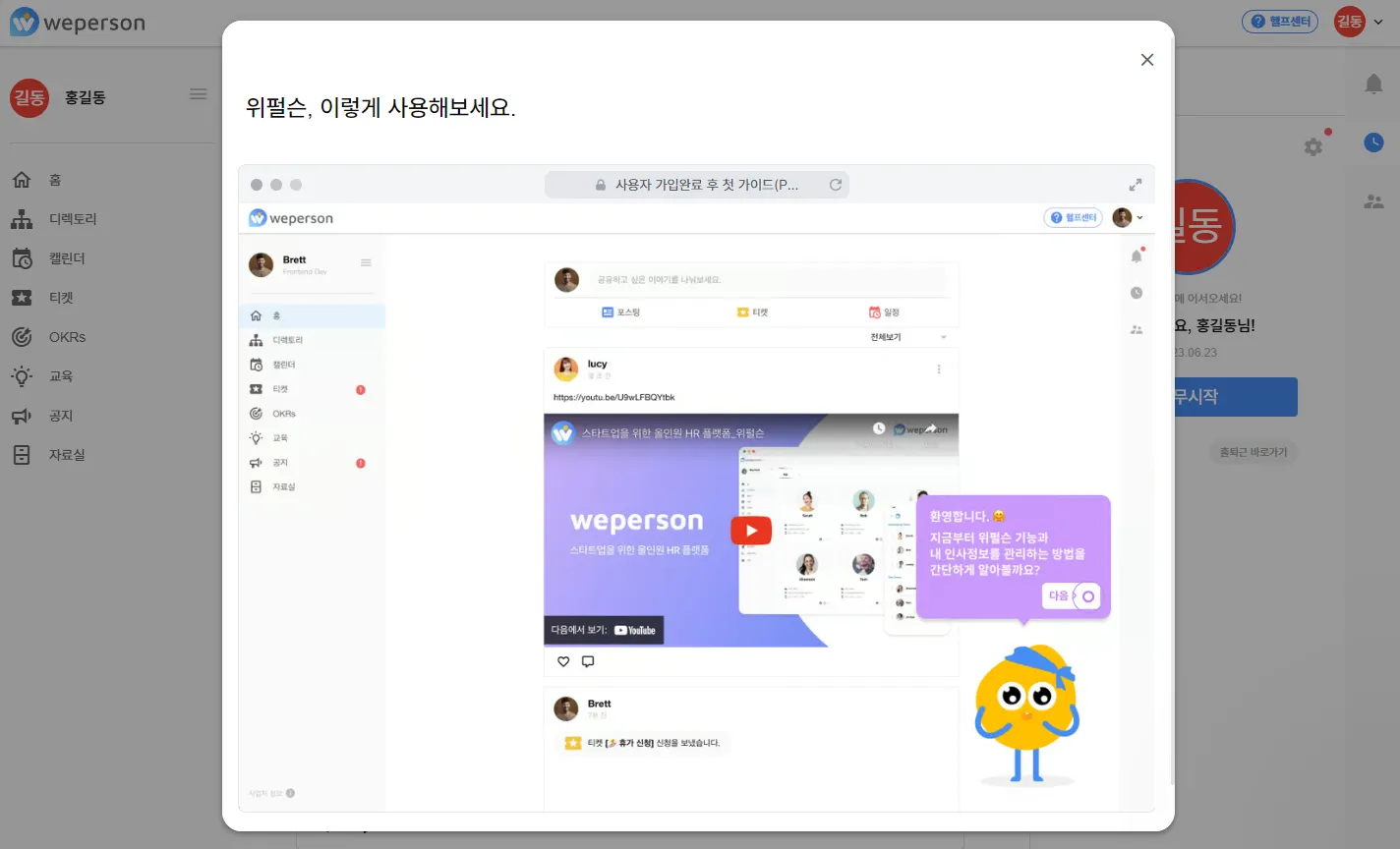The height and width of the screenshot is (849, 1400).
Task: Play the YouTube video in the guide
Action: [x=751, y=531]
